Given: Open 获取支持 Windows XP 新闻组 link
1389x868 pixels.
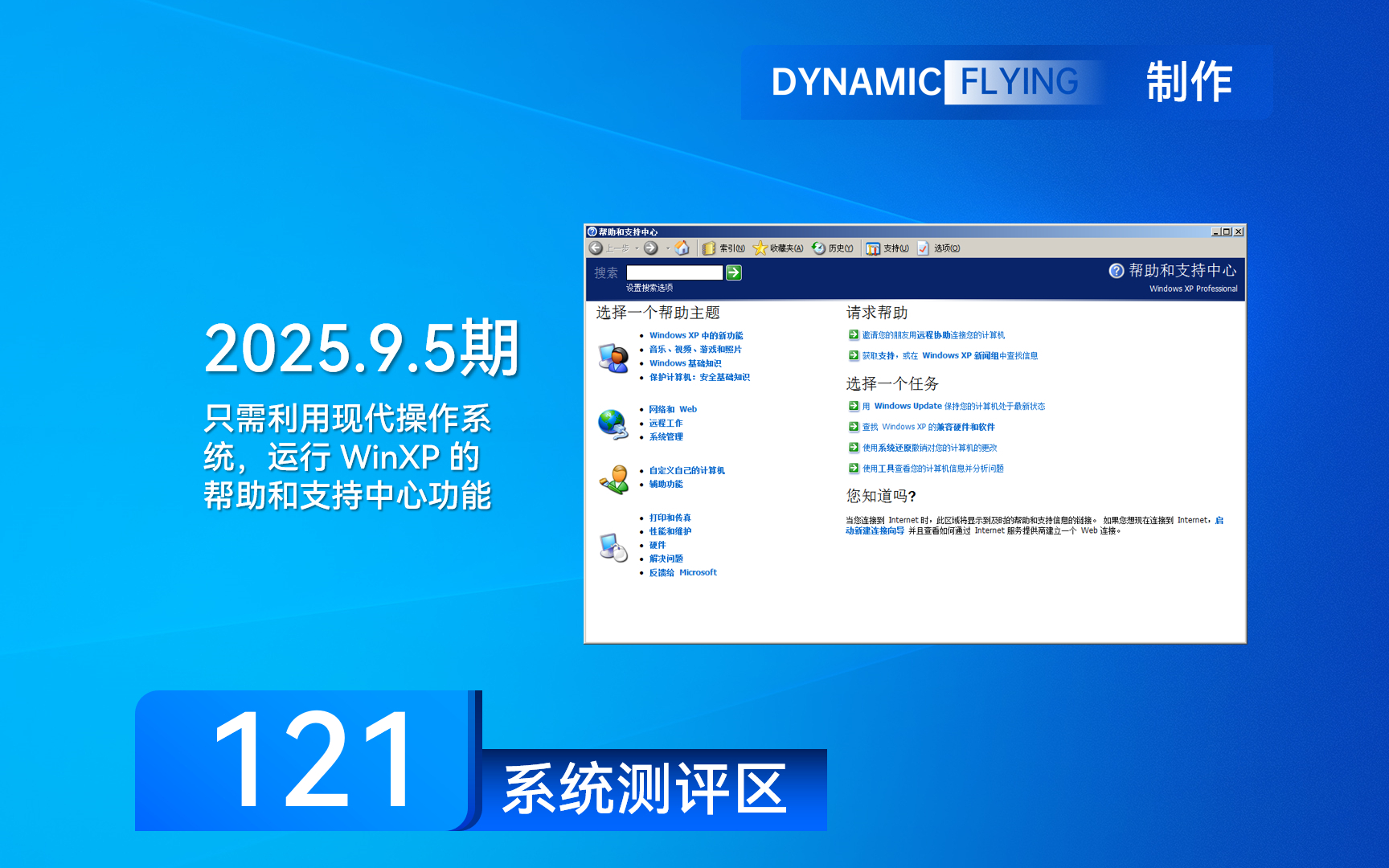Looking at the screenshot, I should 950,355.
